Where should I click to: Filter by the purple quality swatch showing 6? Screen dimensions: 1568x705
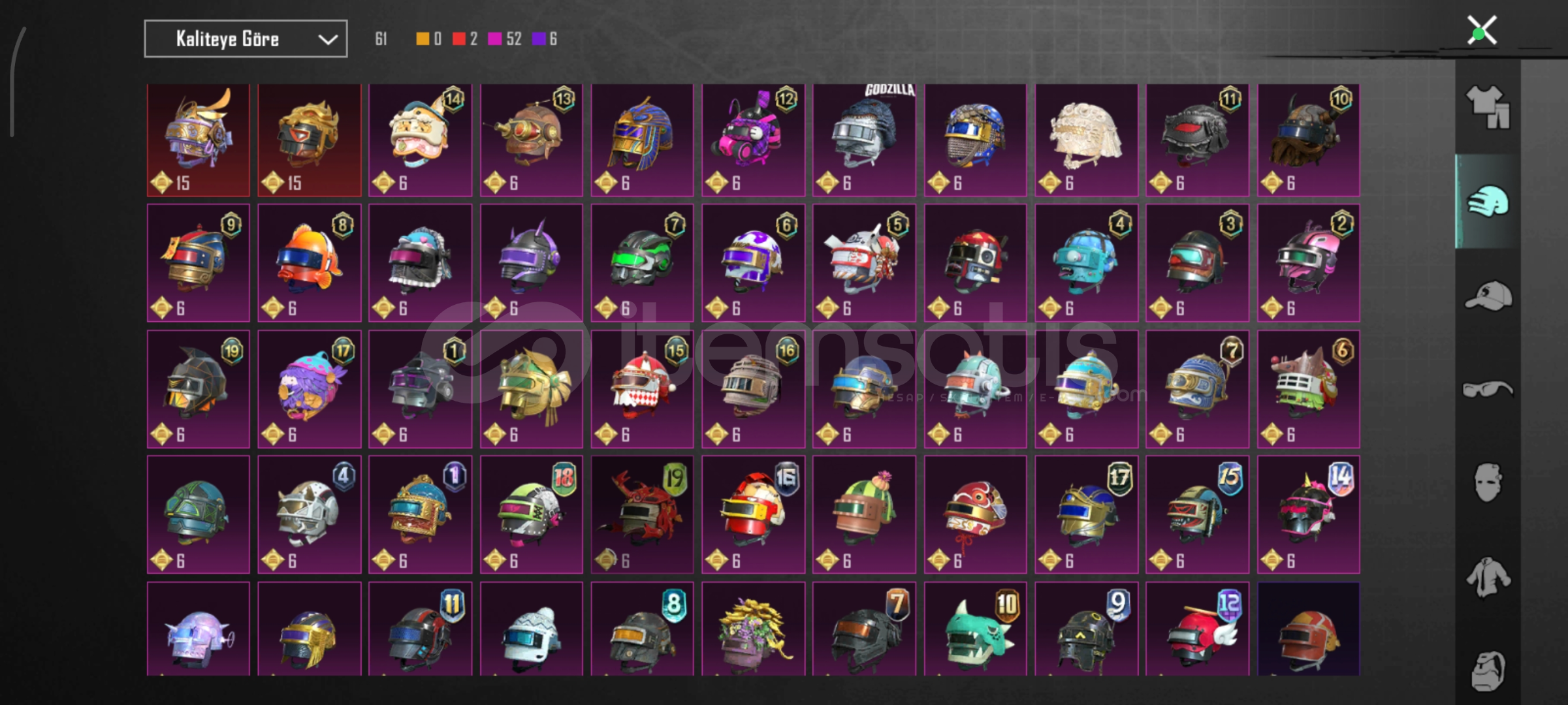point(539,39)
